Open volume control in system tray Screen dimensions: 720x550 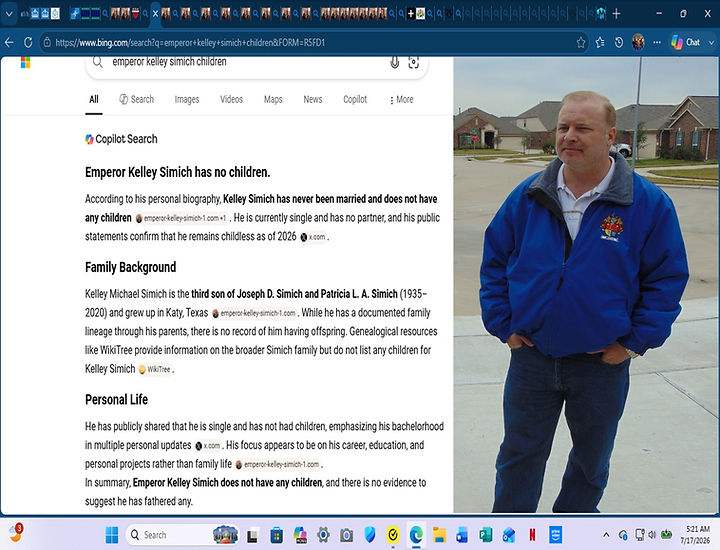point(652,535)
